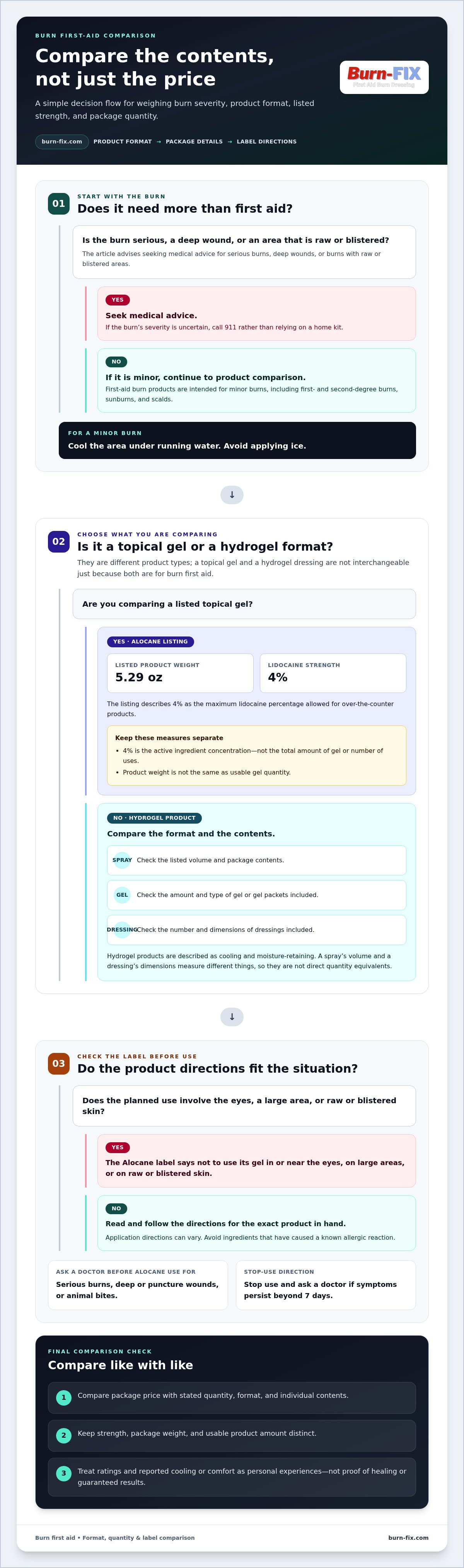
Task: Open the PACKAGE DETAILS breadcrumb item
Action: pos(194,142)
